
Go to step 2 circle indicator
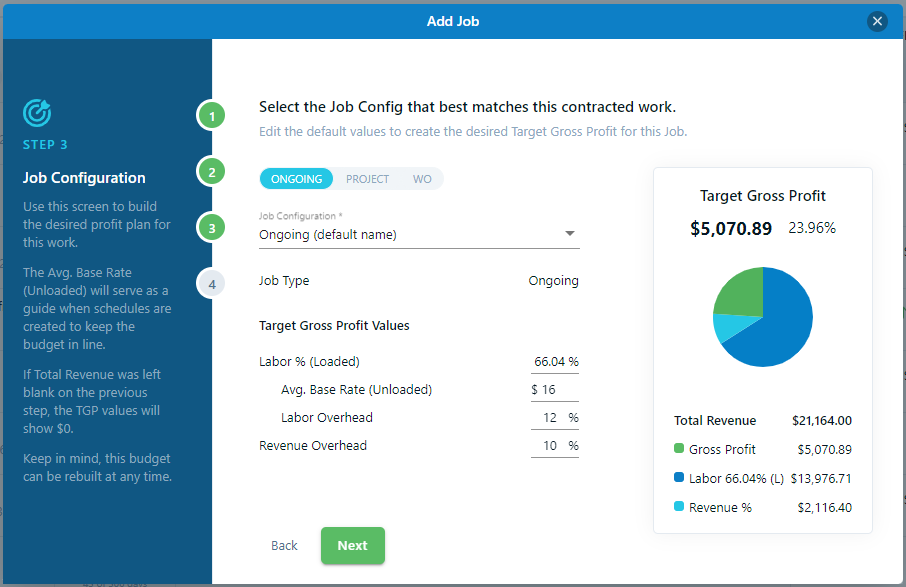(211, 172)
